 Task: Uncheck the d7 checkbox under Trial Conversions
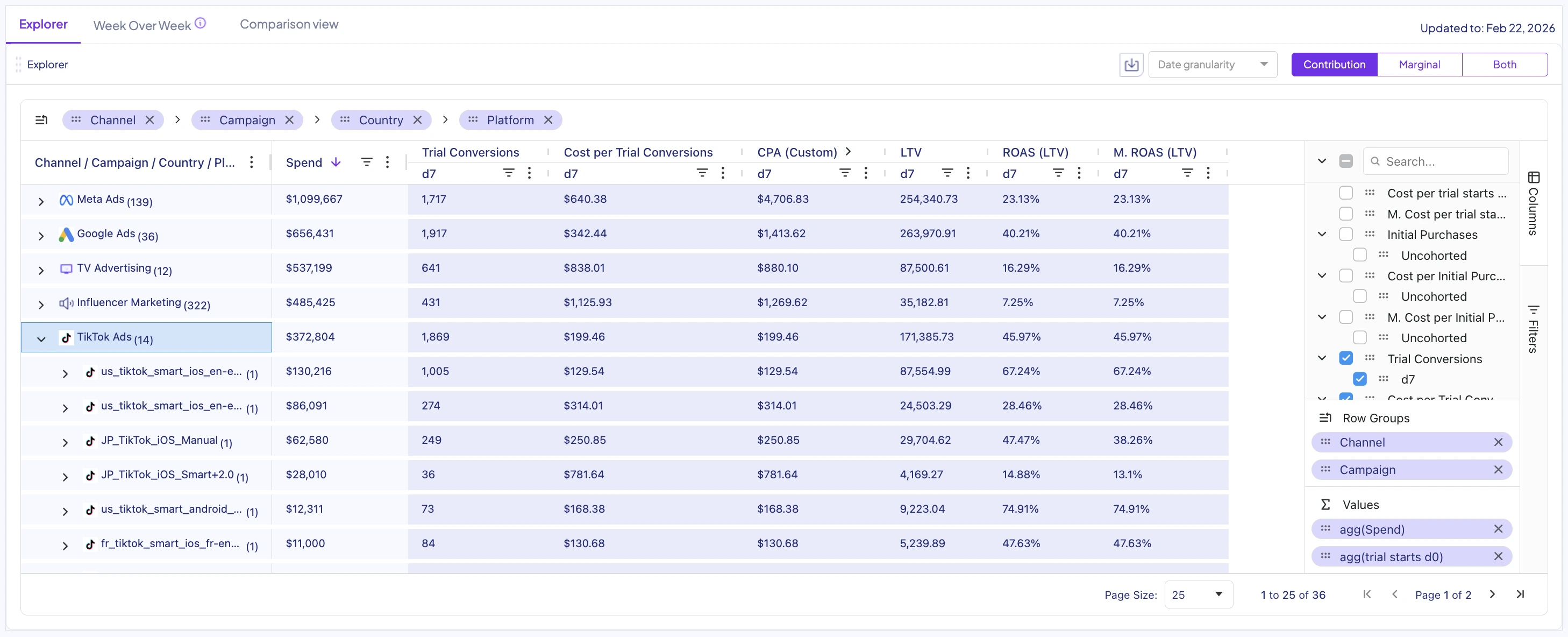[1360, 379]
